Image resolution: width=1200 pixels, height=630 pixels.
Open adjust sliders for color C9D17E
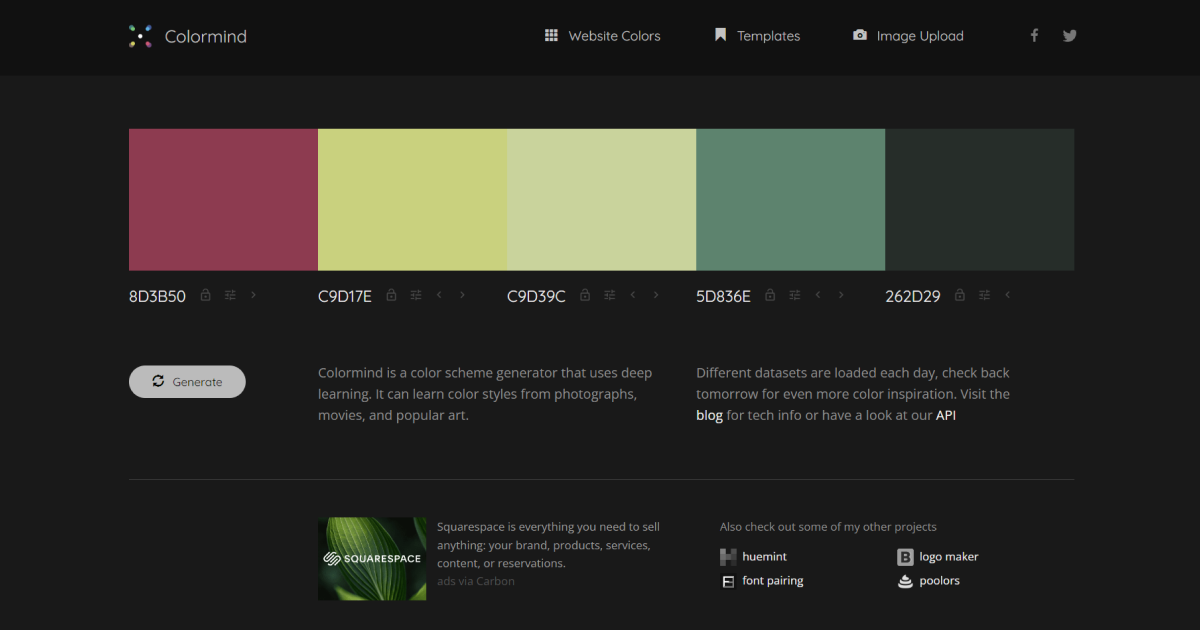click(416, 295)
